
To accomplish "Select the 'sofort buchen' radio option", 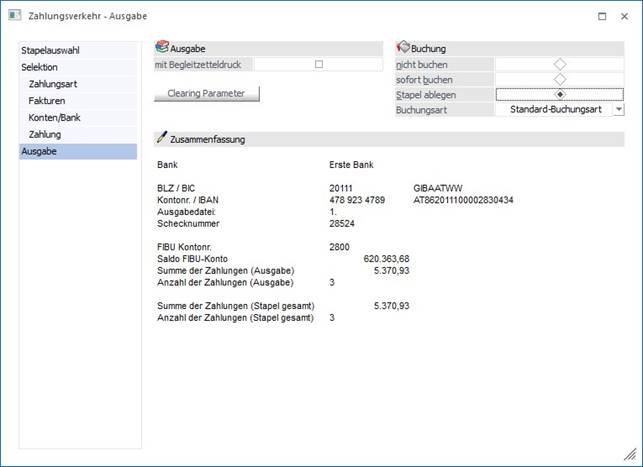I will pyautogui.click(x=559, y=79).
